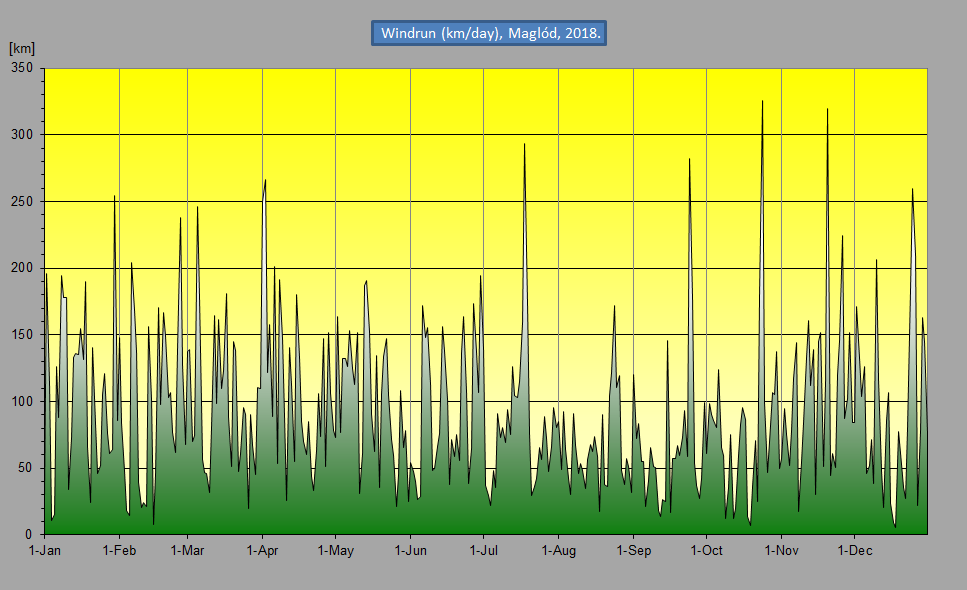The image size is (967, 590).
Task: Select the 1-Dec x-axis label
Action: tap(854, 551)
